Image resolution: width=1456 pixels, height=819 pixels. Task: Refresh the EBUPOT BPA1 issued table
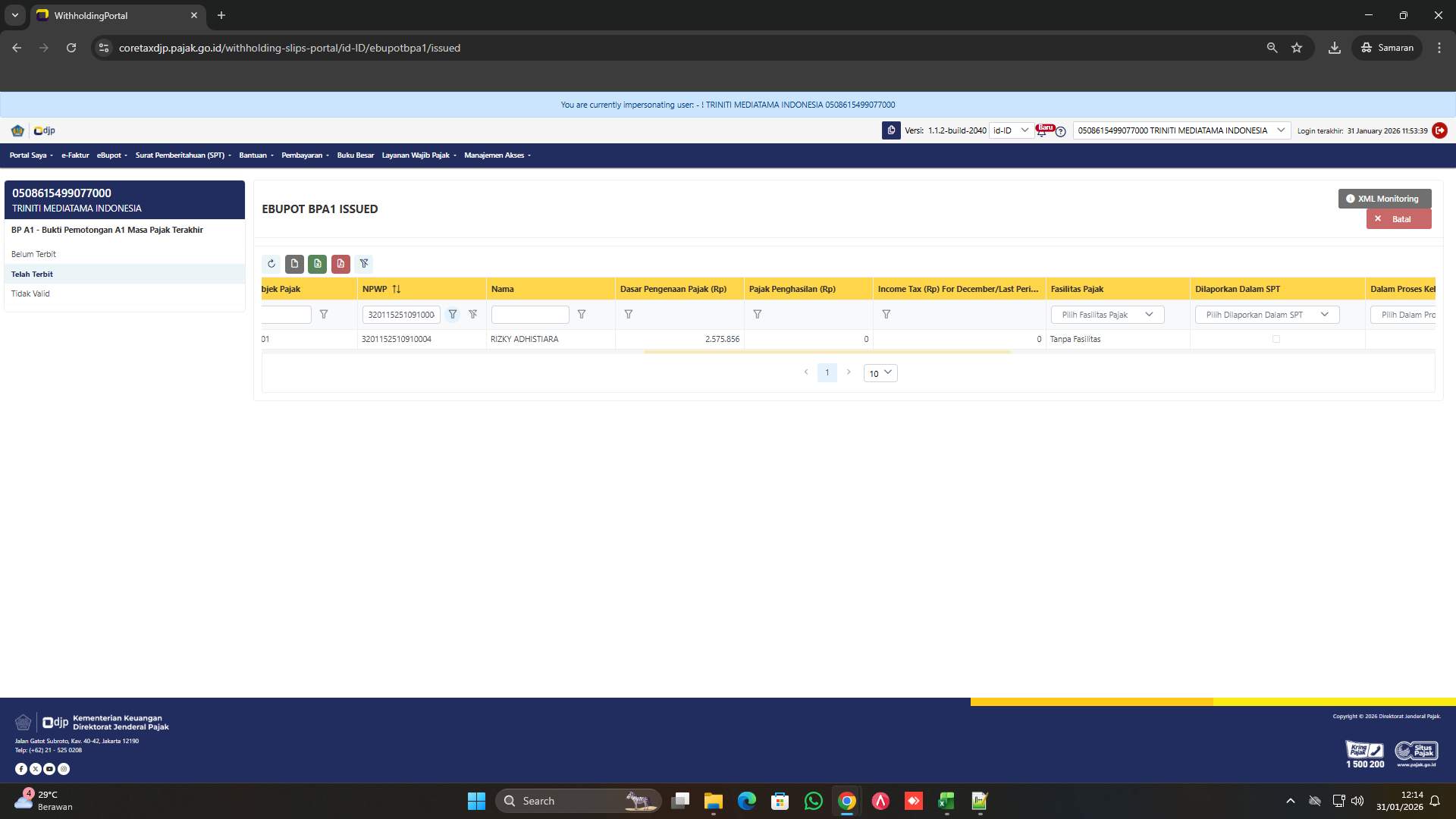click(271, 264)
